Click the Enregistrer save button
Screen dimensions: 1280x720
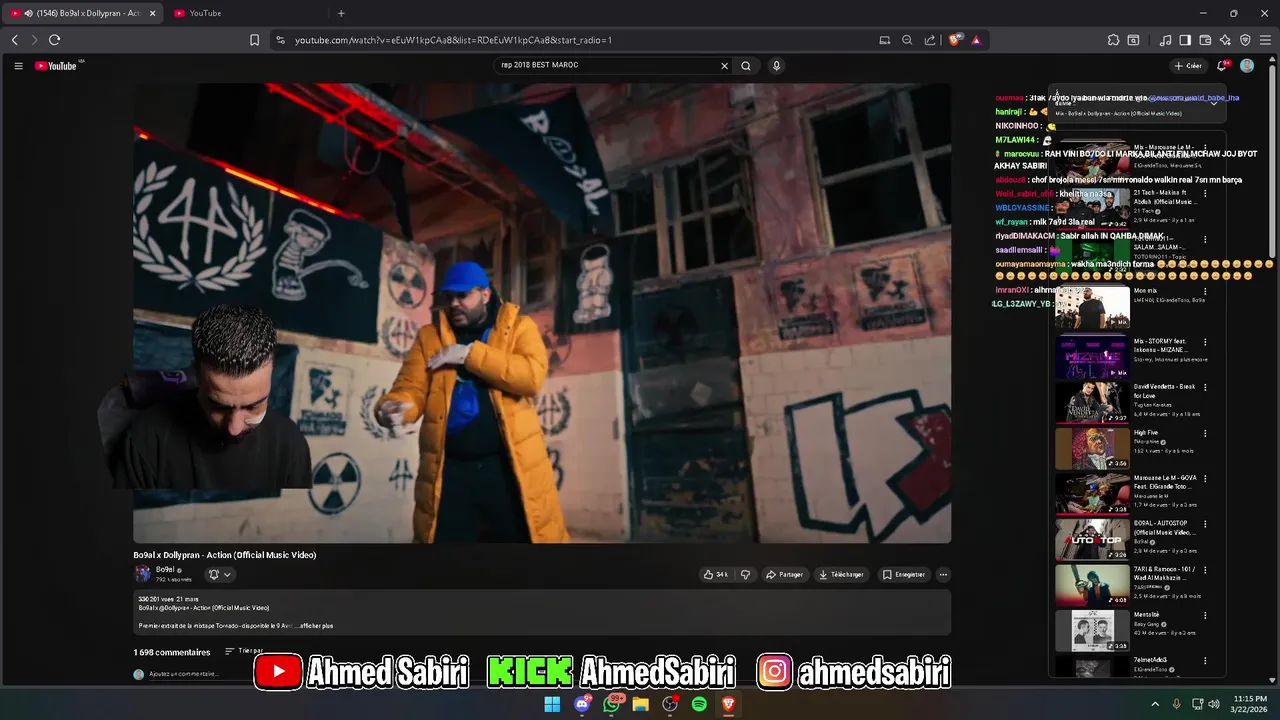point(904,574)
